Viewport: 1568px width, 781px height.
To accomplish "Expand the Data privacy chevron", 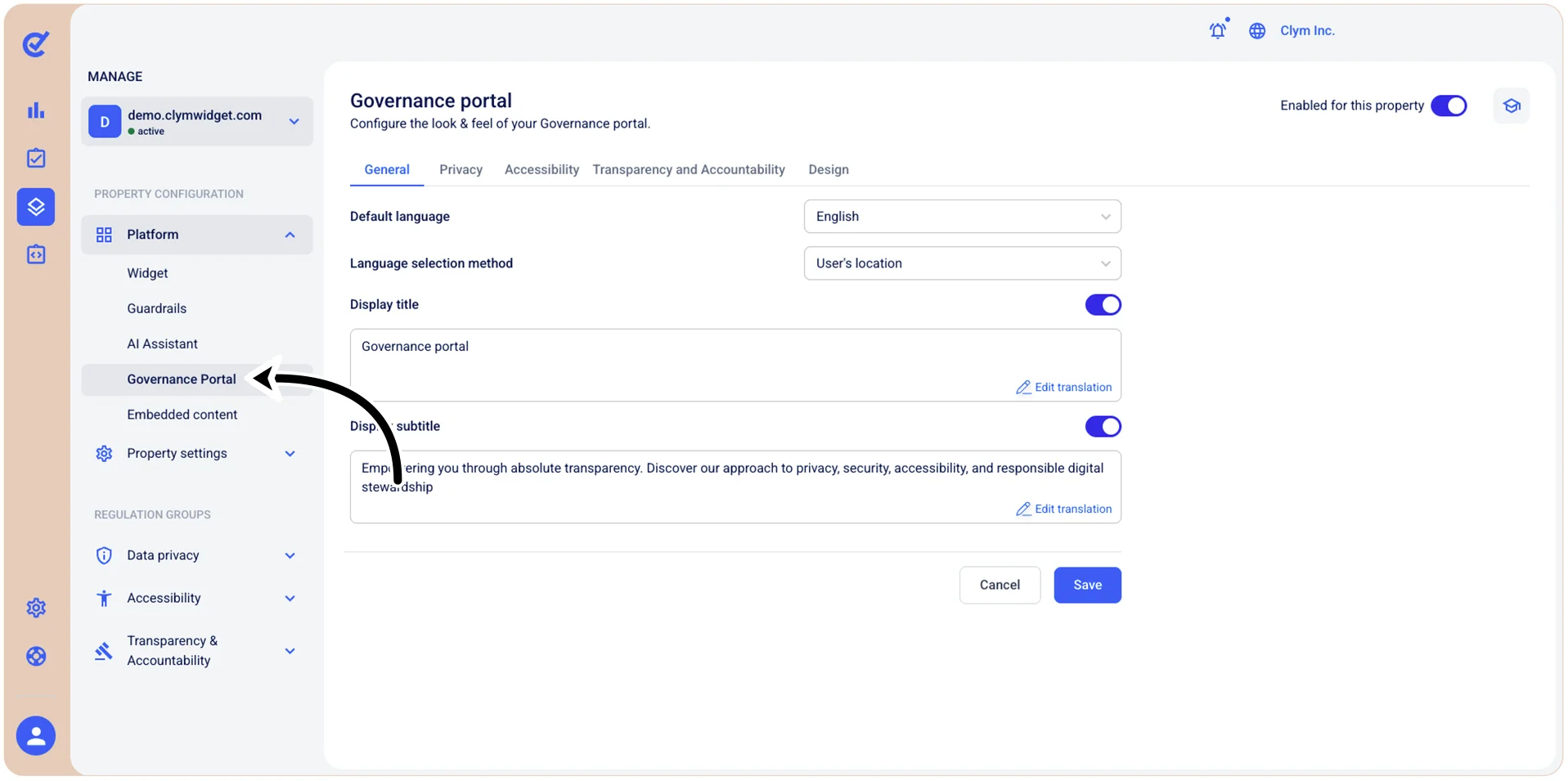I will click(x=290, y=556).
